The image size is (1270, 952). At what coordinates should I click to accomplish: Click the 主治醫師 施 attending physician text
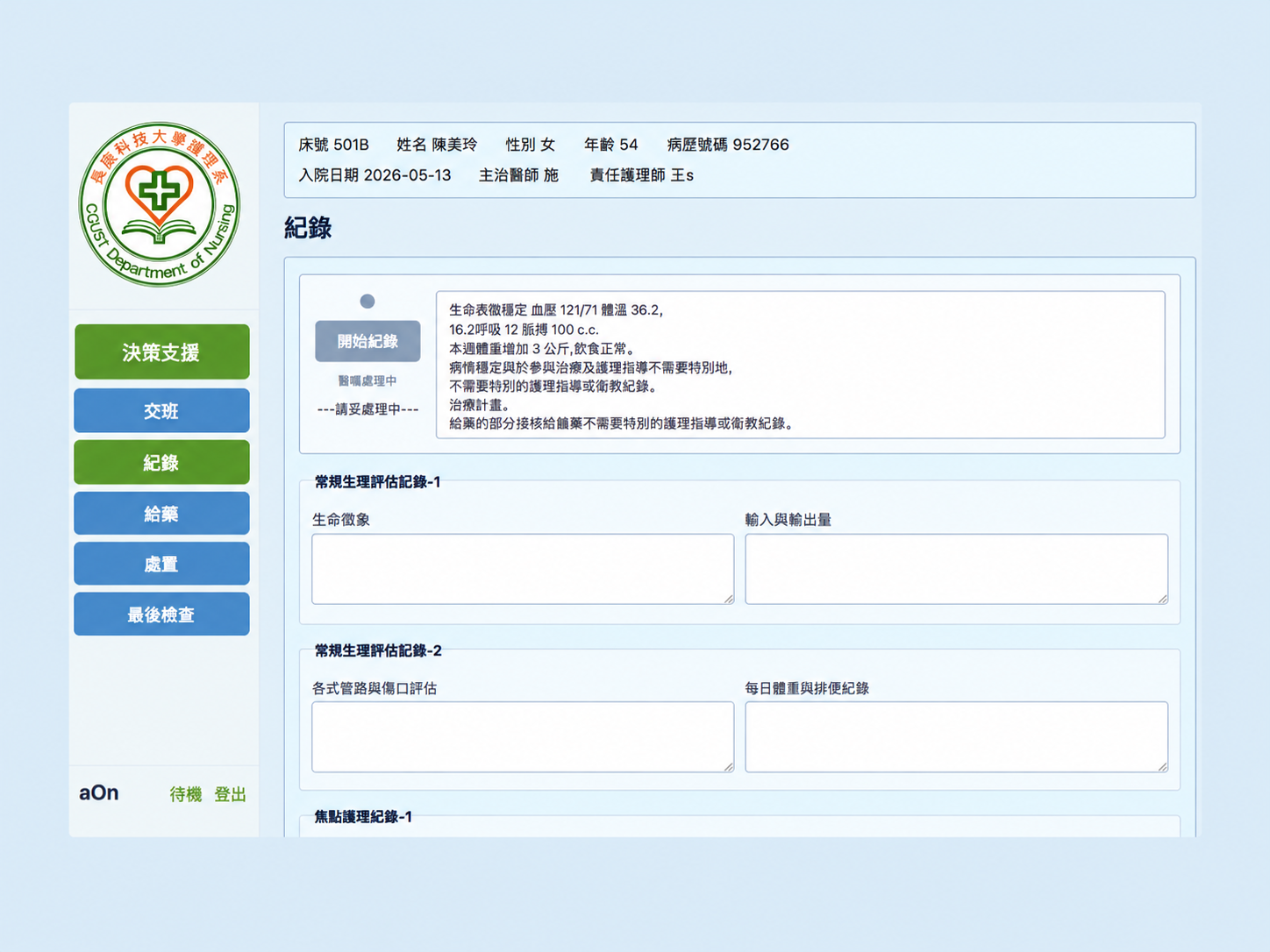(518, 175)
